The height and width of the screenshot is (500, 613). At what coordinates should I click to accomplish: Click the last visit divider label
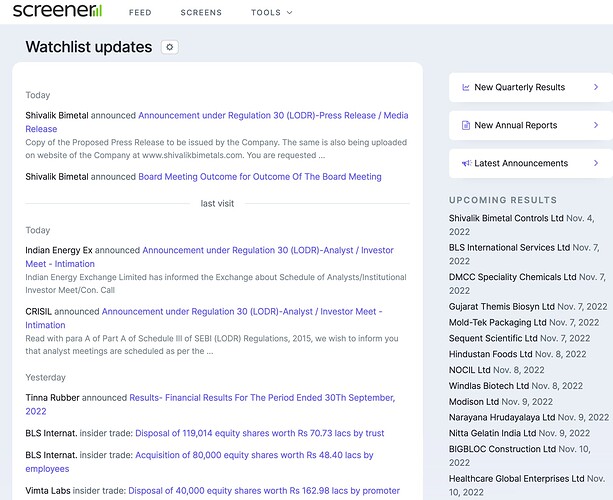pyautogui.click(x=217, y=203)
